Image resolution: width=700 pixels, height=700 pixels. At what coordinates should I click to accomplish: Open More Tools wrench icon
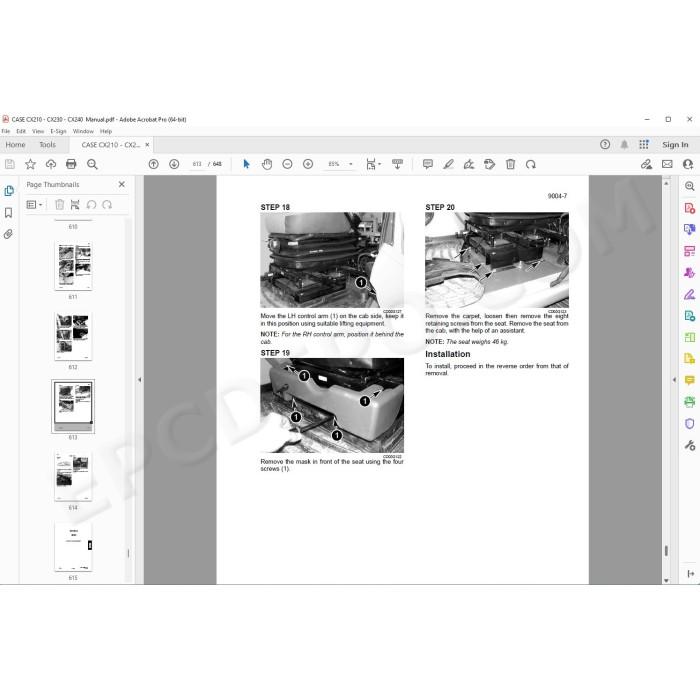pyautogui.click(x=689, y=445)
